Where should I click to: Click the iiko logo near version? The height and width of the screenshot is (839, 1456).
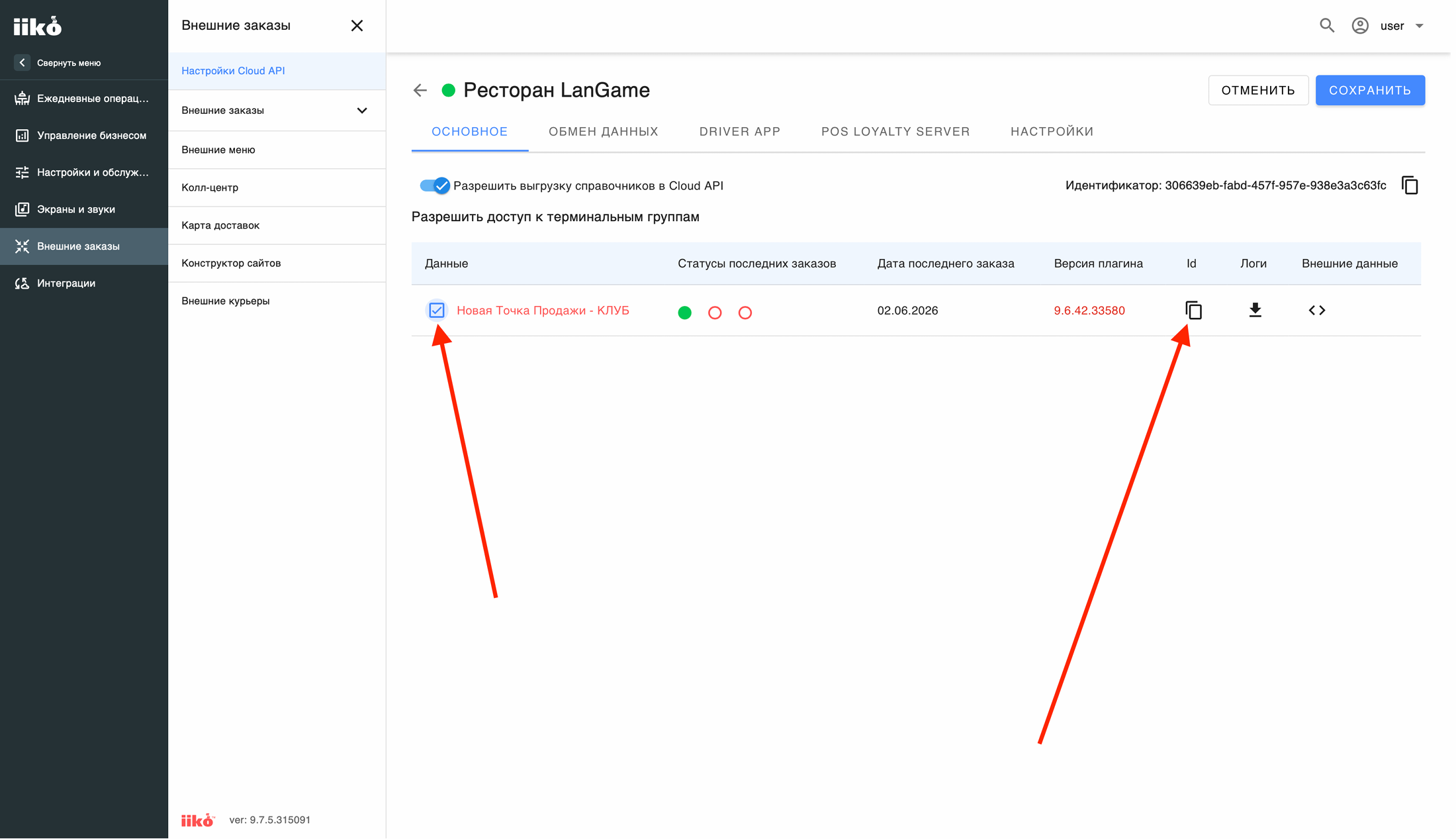[x=198, y=820]
